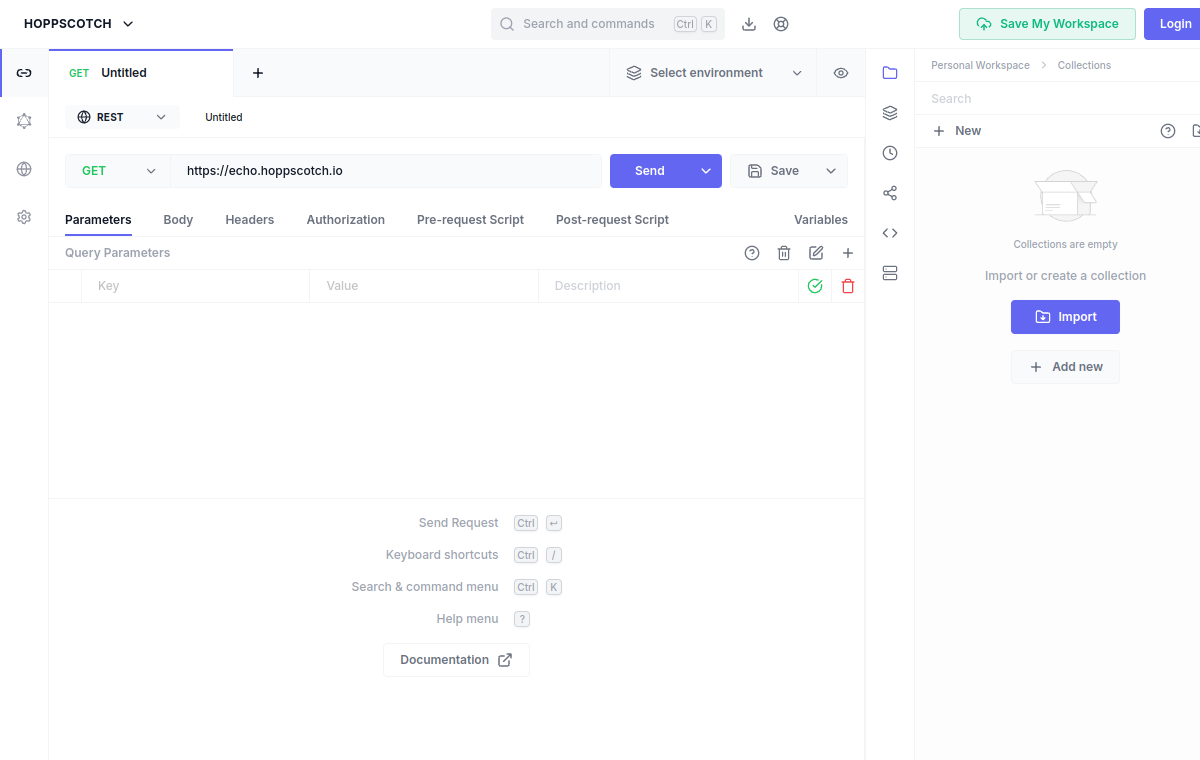Open the Shared requests share icon
The width and height of the screenshot is (1200, 760).
(x=890, y=193)
